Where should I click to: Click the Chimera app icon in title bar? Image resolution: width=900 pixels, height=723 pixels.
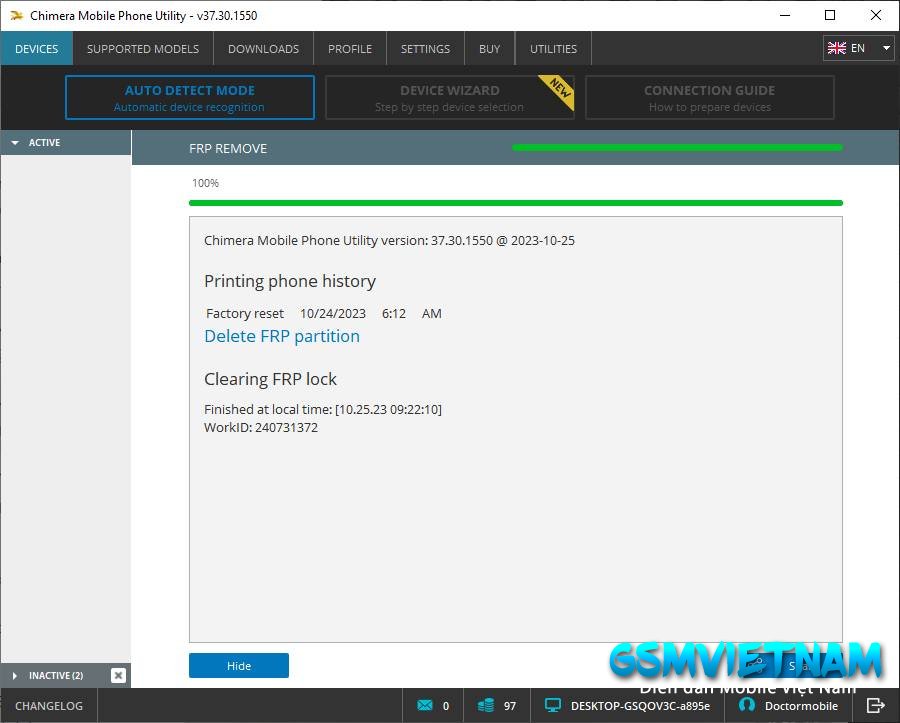tap(16, 15)
